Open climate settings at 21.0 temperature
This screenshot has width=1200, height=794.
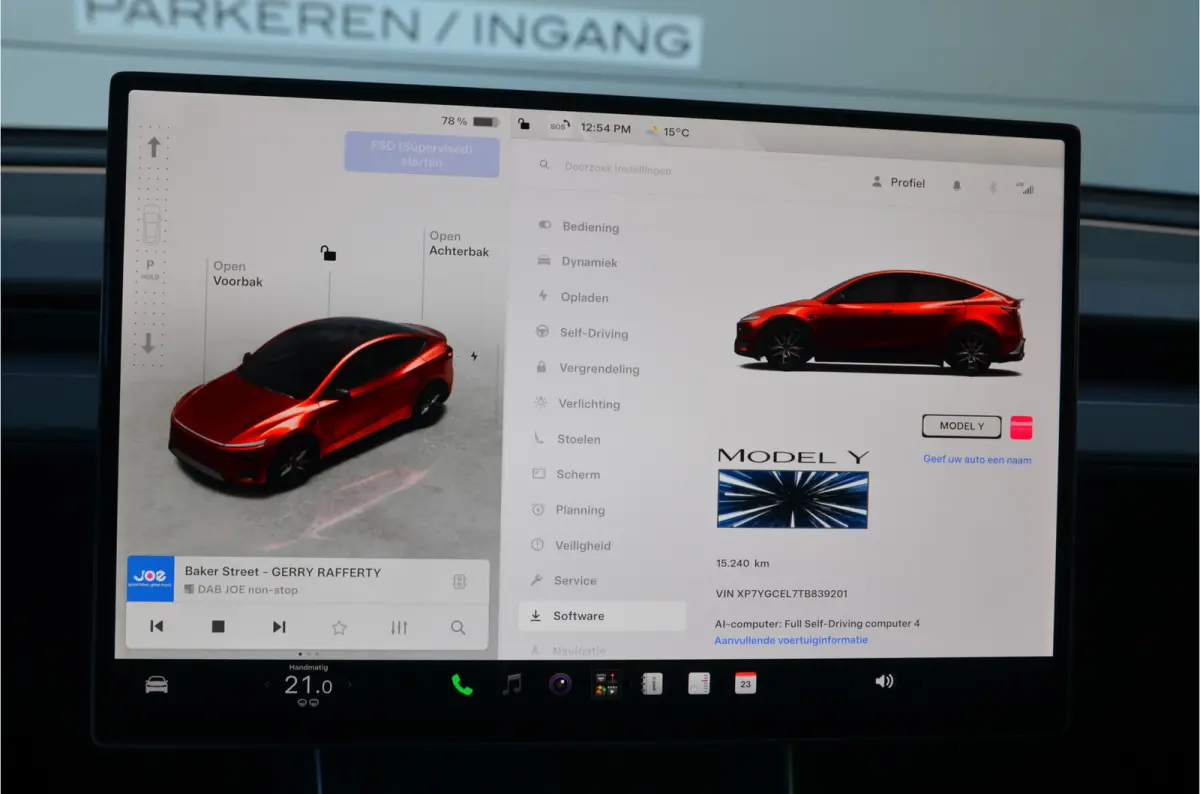point(308,685)
